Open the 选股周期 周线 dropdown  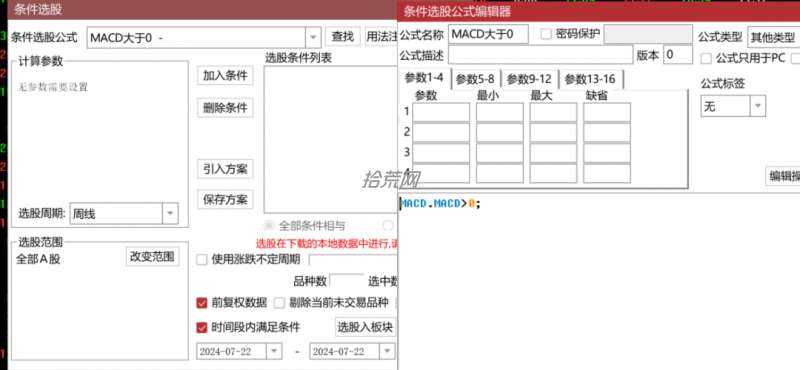pyautogui.click(x=170, y=214)
